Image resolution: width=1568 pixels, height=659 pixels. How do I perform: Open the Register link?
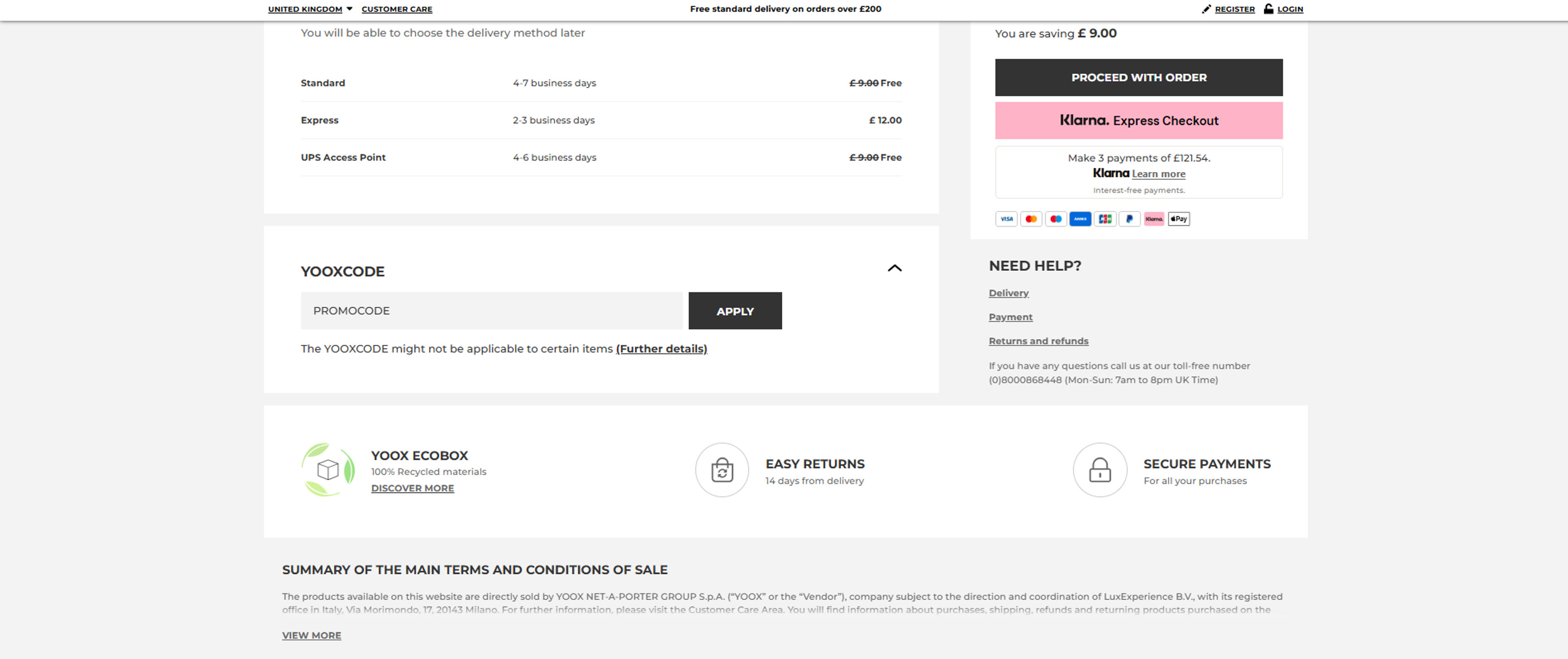(1235, 9)
